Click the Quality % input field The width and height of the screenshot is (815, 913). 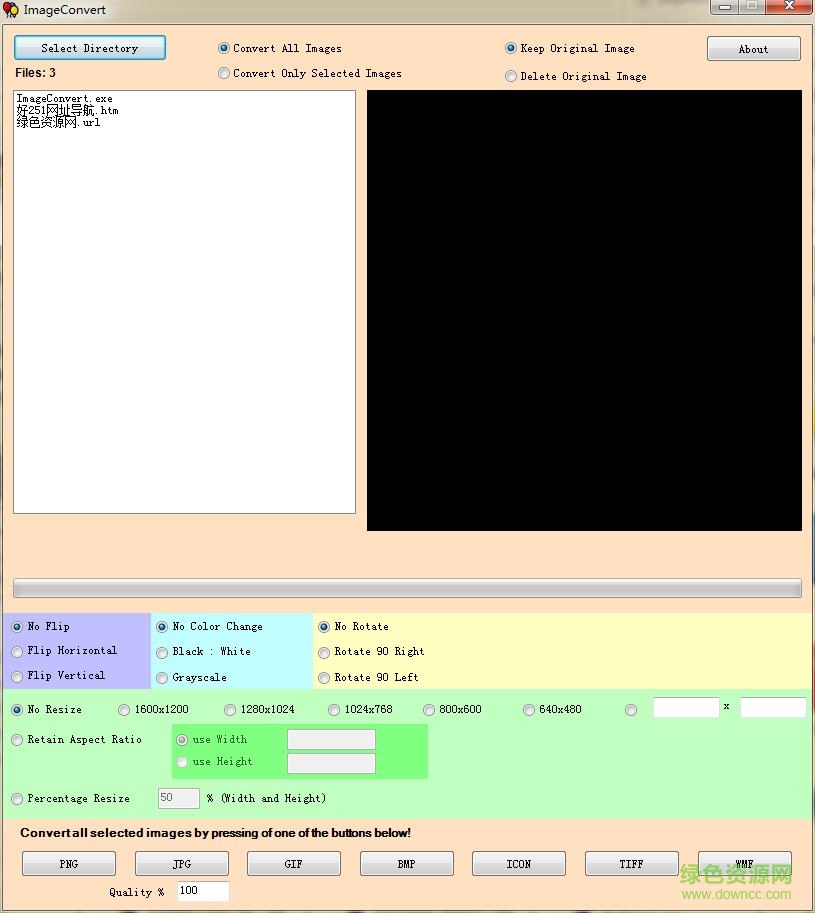pyautogui.click(x=203, y=891)
